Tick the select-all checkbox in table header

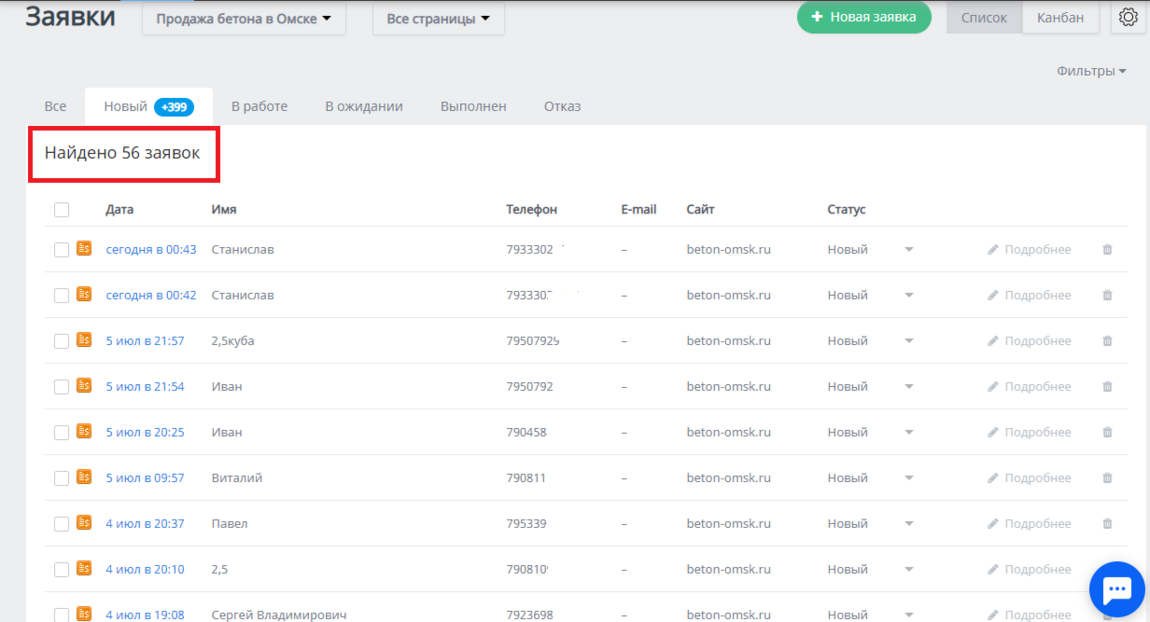(x=62, y=210)
